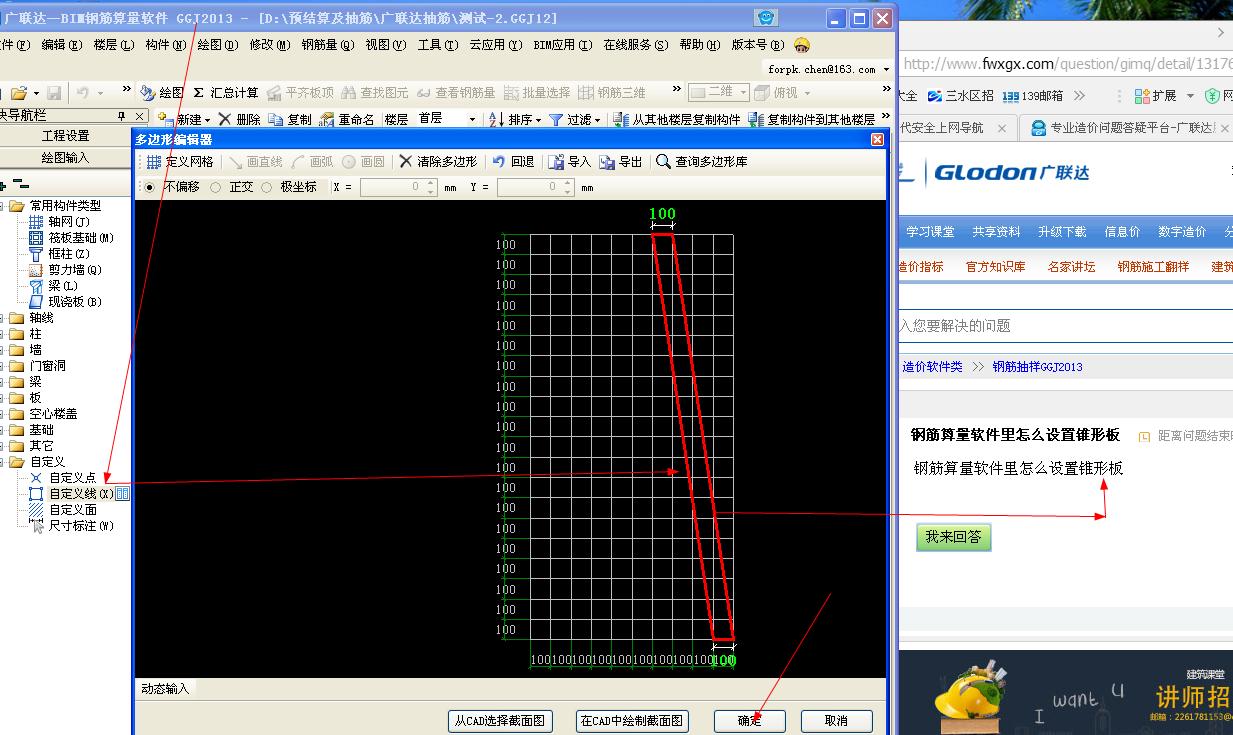Click 从CAD选择截面图 button
The height and width of the screenshot is (735, 1233).
click(499, 721)
